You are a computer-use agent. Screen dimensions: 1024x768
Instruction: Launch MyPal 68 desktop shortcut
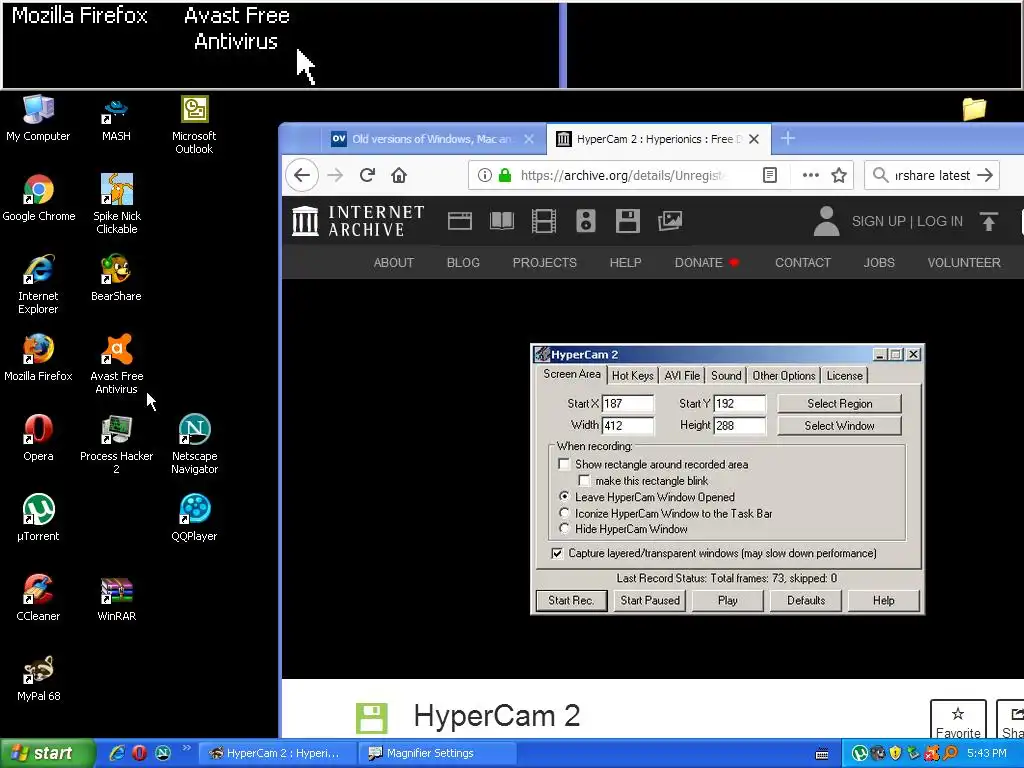38,678
